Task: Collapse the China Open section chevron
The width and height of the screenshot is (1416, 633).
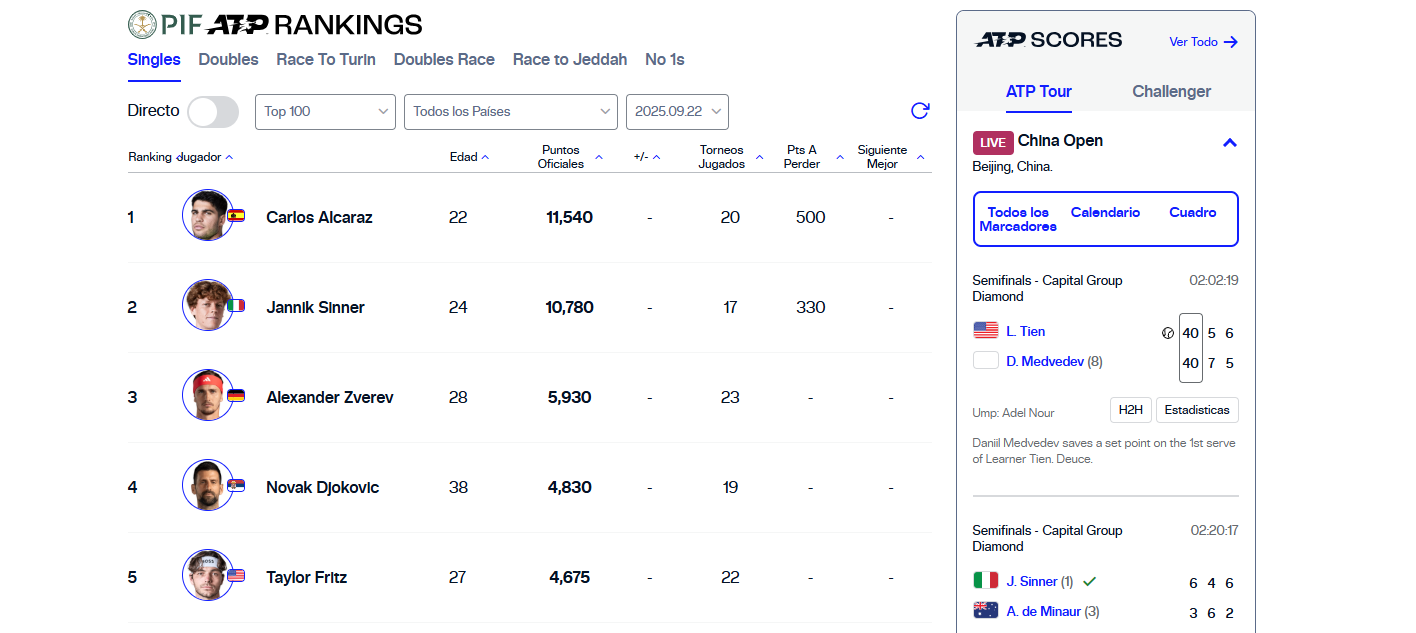Action: click(1230, 143)
